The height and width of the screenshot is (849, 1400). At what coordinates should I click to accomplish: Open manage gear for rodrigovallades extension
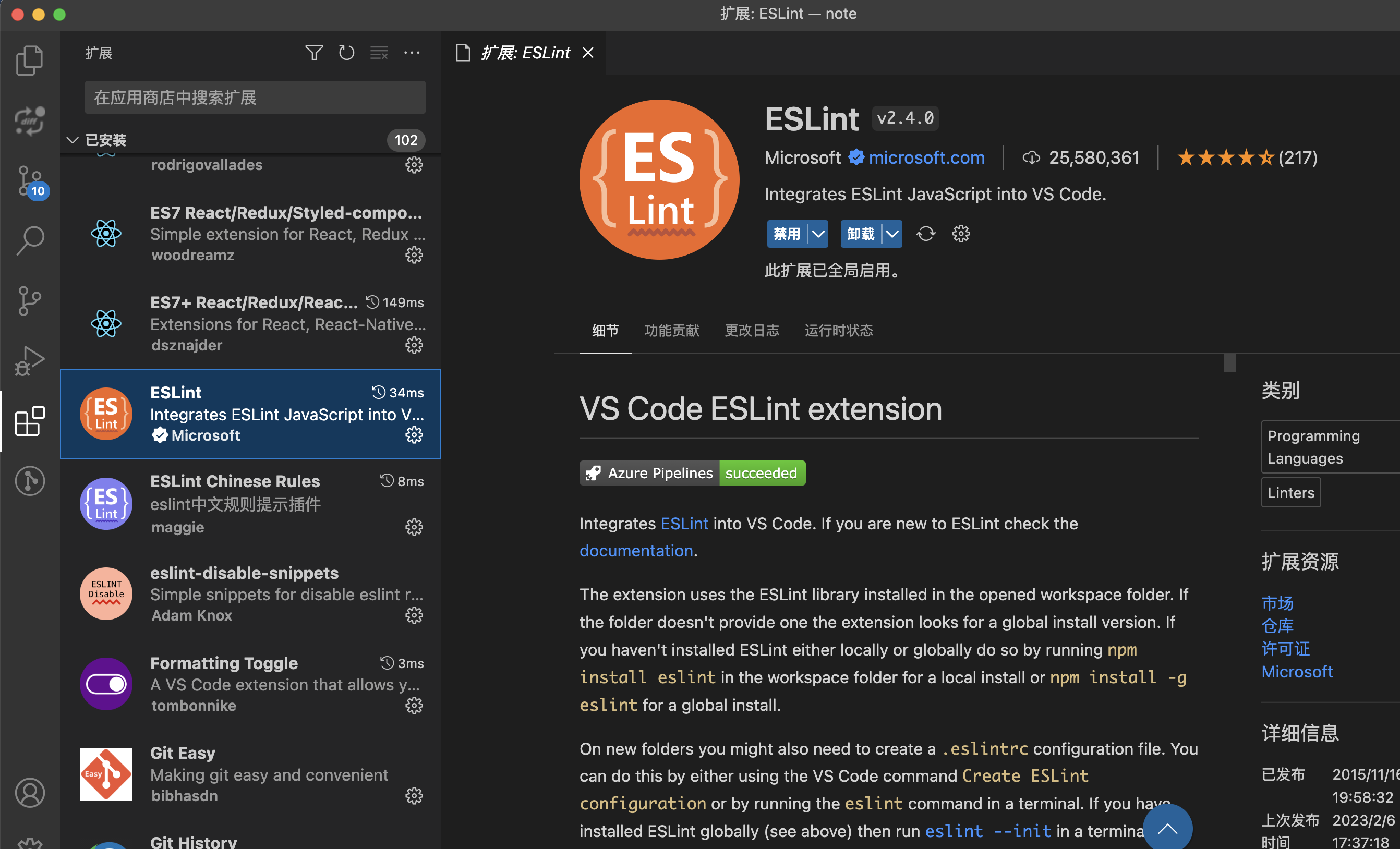[x=414, y=165]
